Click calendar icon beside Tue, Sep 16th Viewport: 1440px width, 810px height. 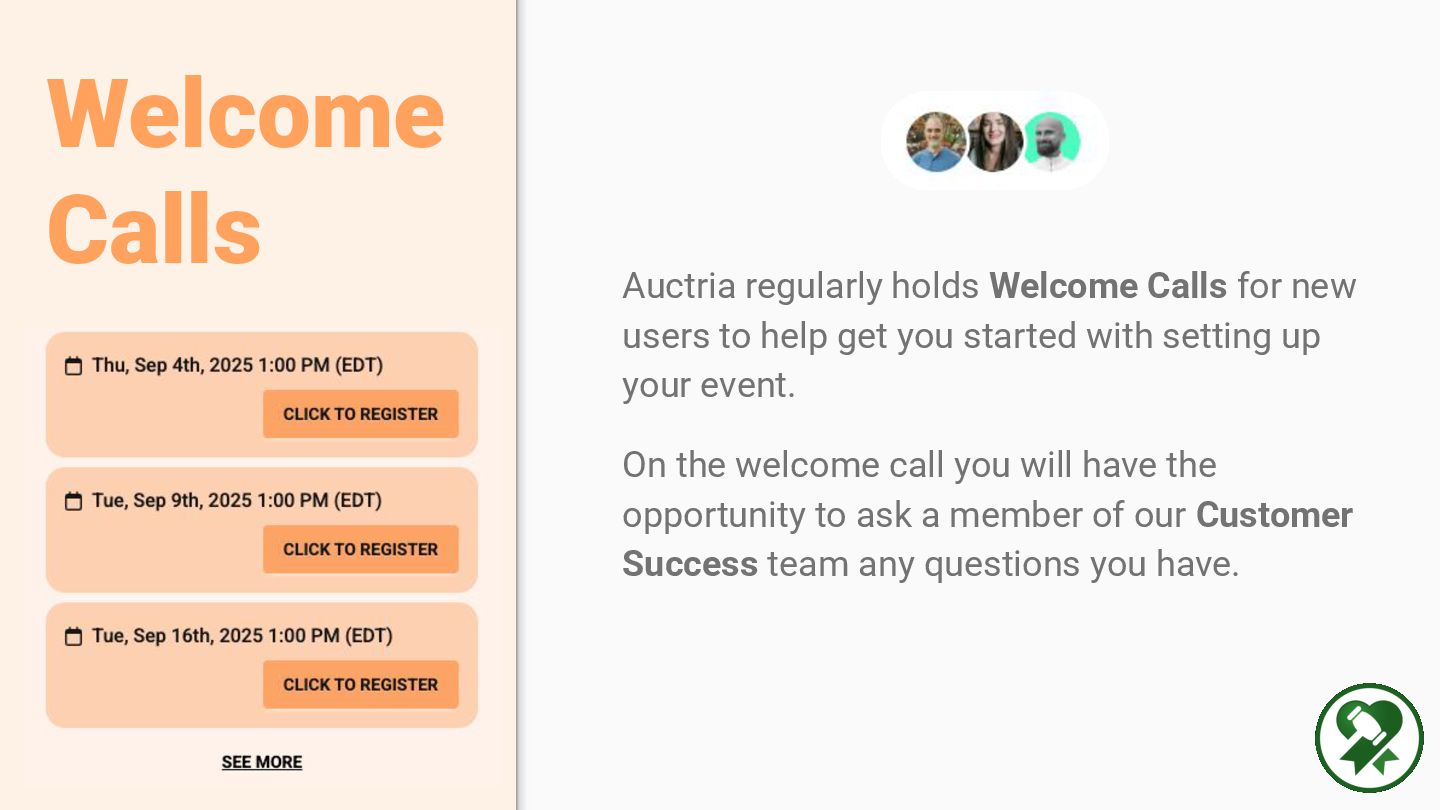coord(73,636)
